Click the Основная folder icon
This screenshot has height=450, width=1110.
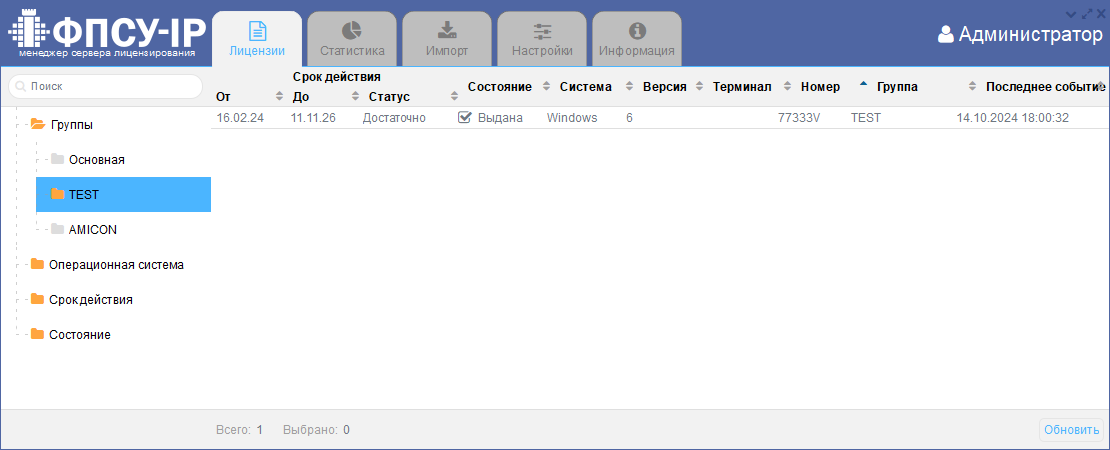[58, 159]
